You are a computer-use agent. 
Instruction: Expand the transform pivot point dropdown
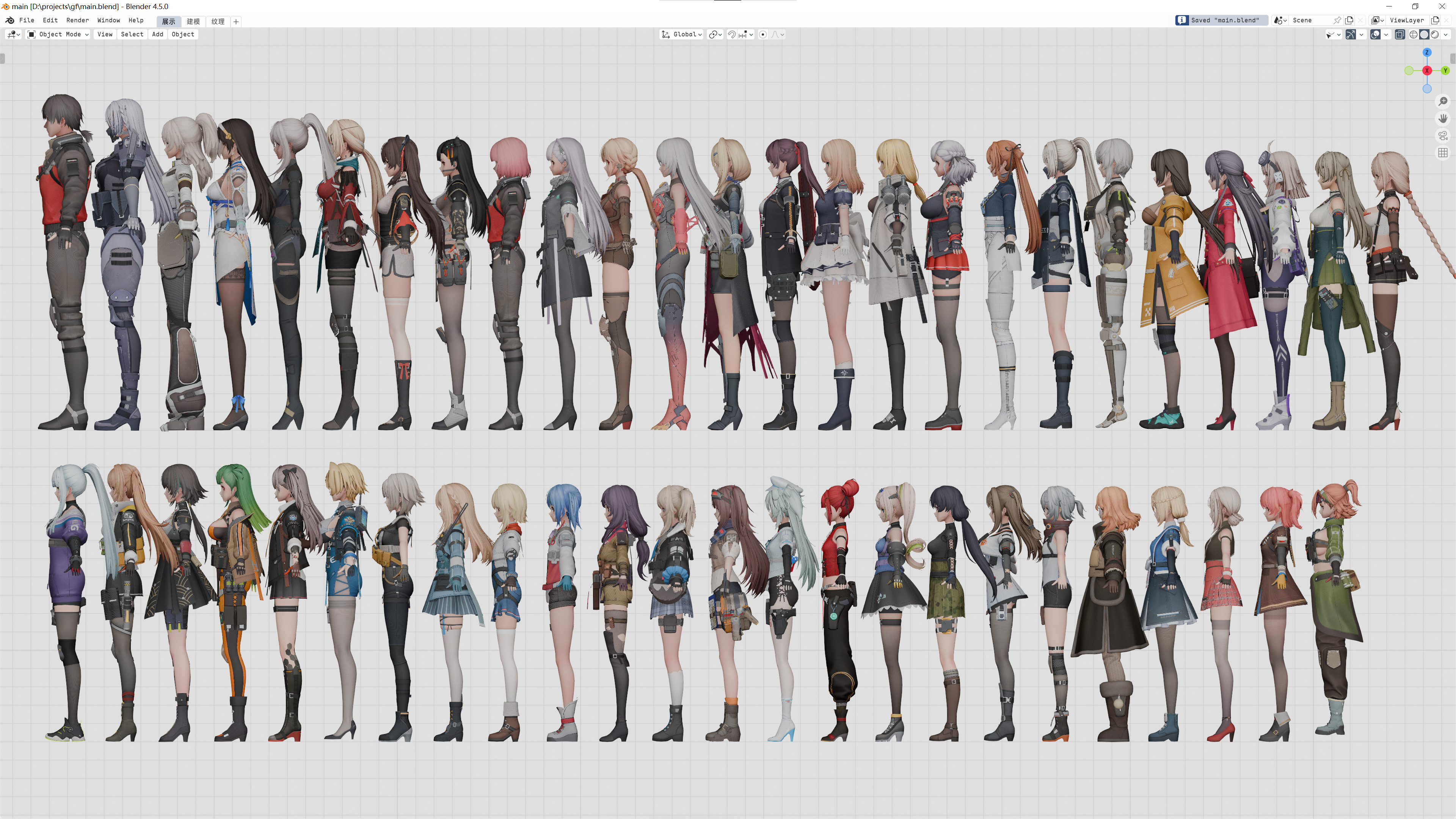[715, 35]
